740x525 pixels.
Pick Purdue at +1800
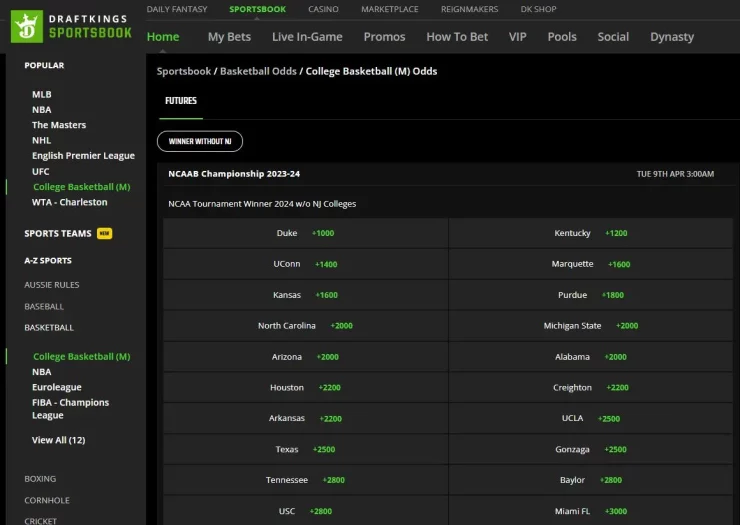pos(590,295)
